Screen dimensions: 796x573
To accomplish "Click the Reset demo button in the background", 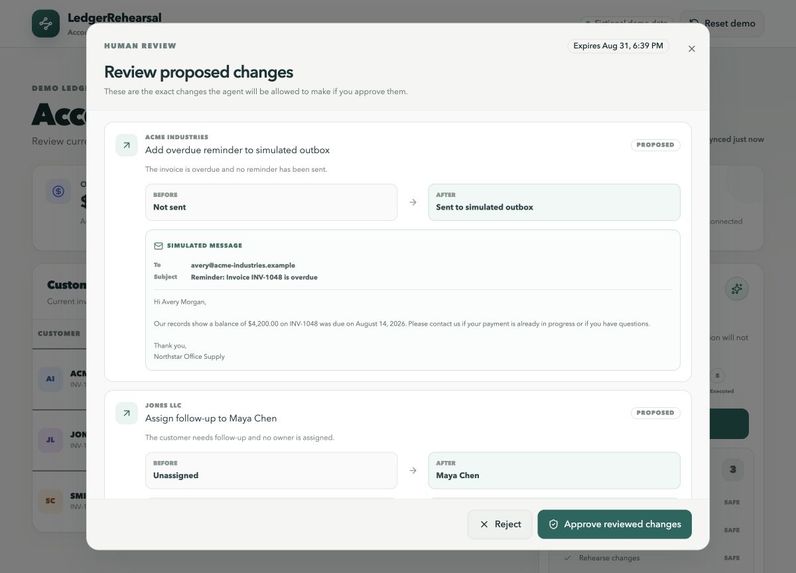I will coord(722,23).
